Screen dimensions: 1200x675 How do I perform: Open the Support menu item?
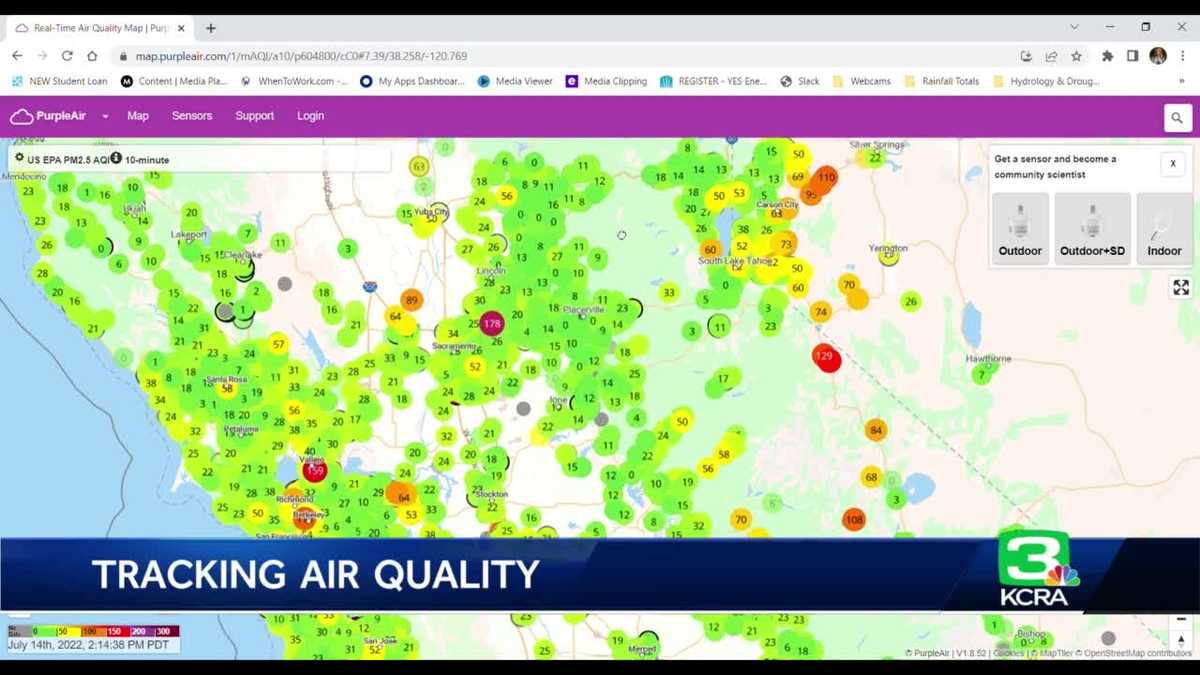tap(254, 116)
